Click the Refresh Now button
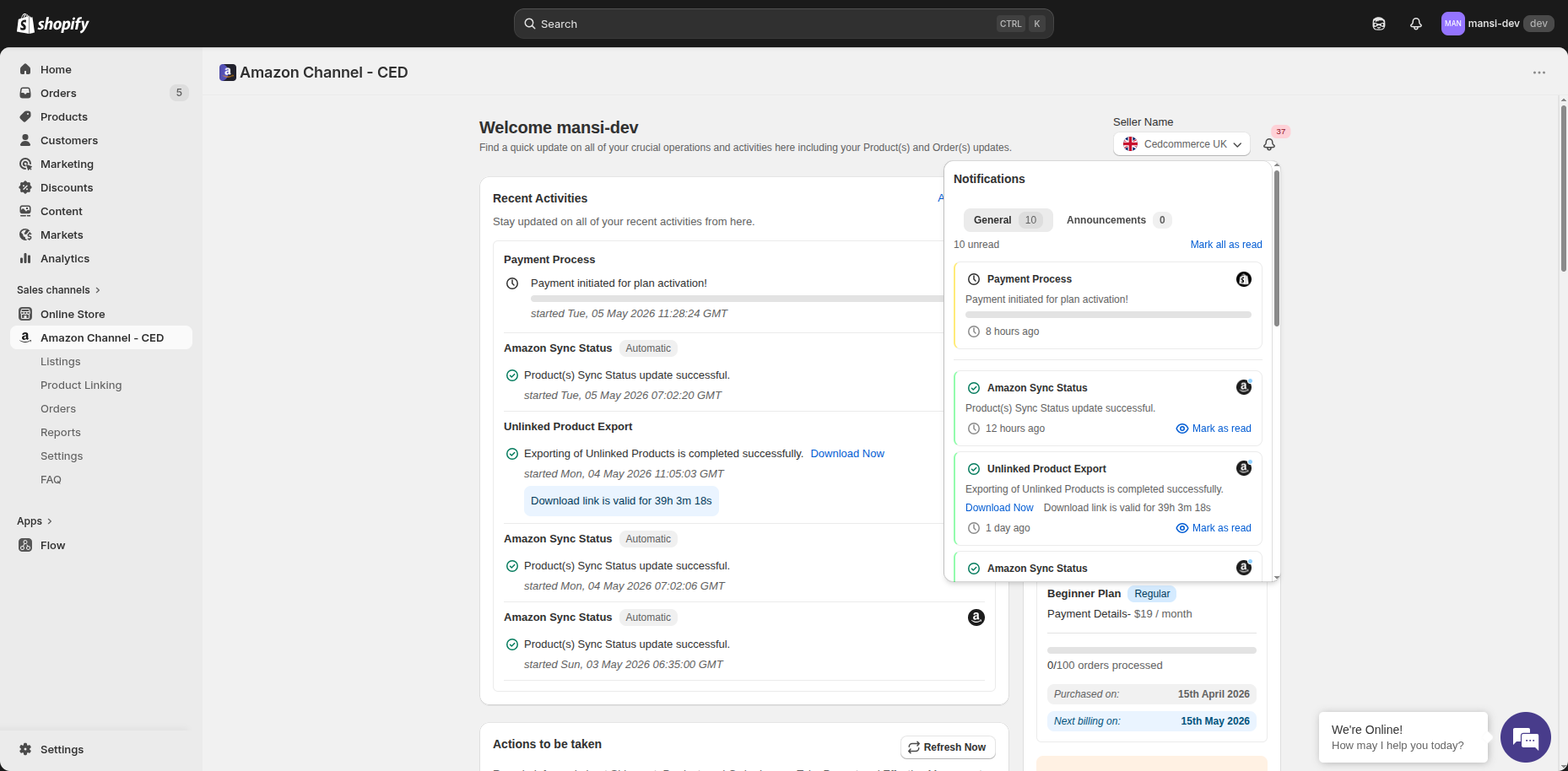The width and height of the screenshot is (1568, 771). pos(949,747)
